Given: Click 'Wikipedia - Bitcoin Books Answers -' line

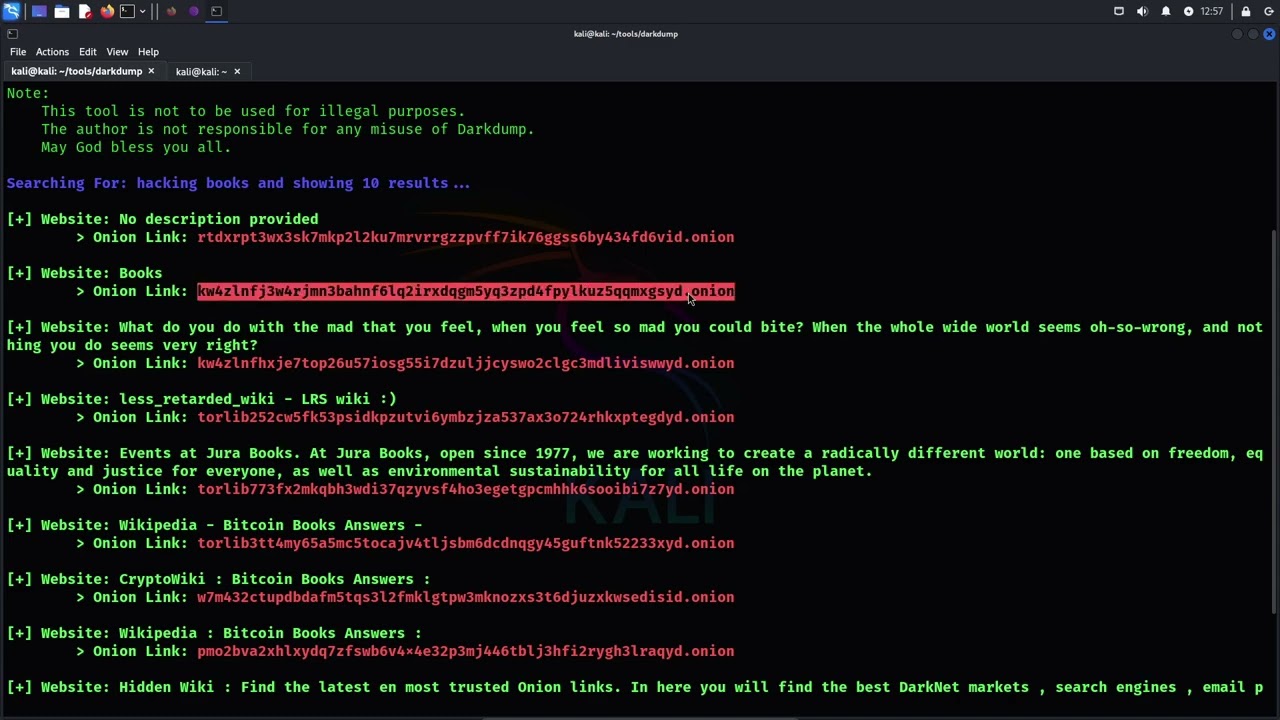Looking at the screenshot, I should click(x=214, y=525).
